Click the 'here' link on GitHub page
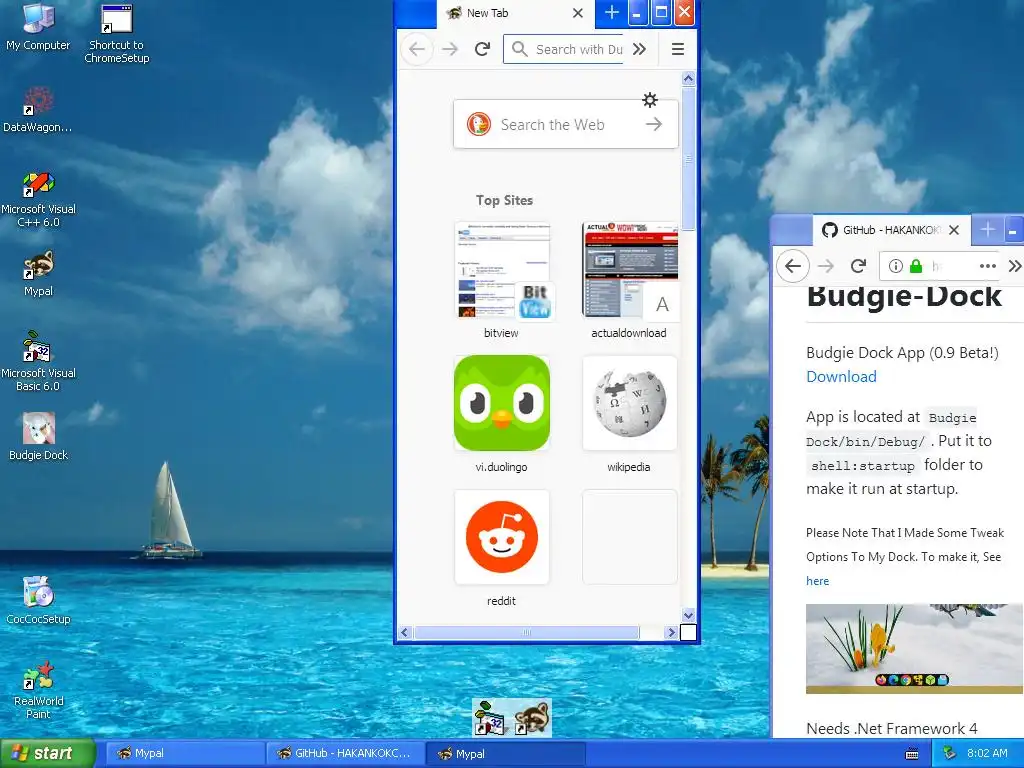Screen dimensions: 1024x768 click(818, 581)
